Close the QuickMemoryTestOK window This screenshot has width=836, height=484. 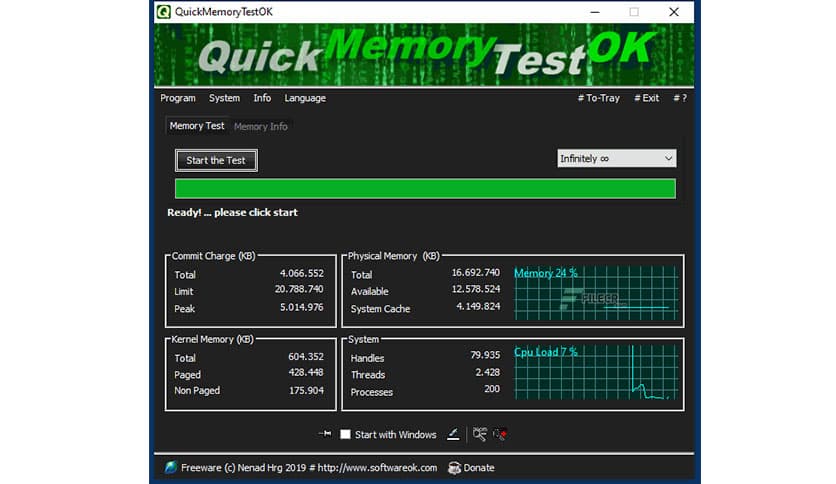[674, 12]
